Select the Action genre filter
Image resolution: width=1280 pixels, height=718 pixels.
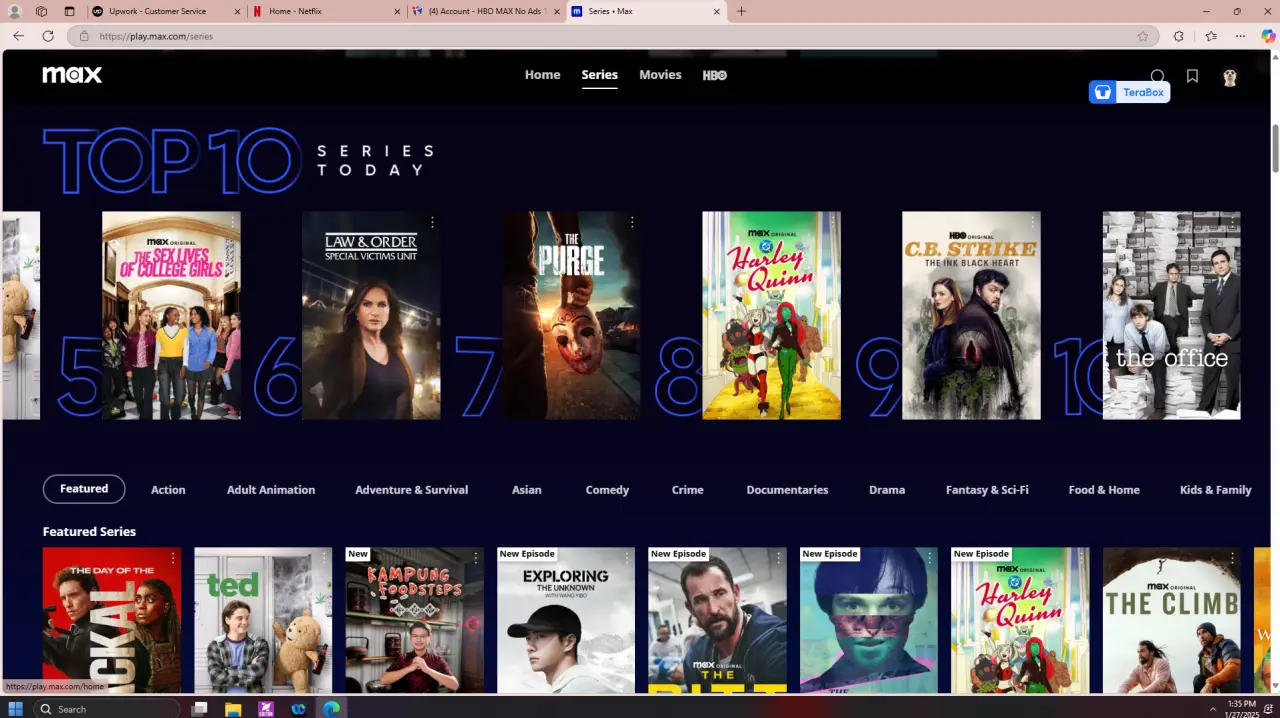[168, 490]
